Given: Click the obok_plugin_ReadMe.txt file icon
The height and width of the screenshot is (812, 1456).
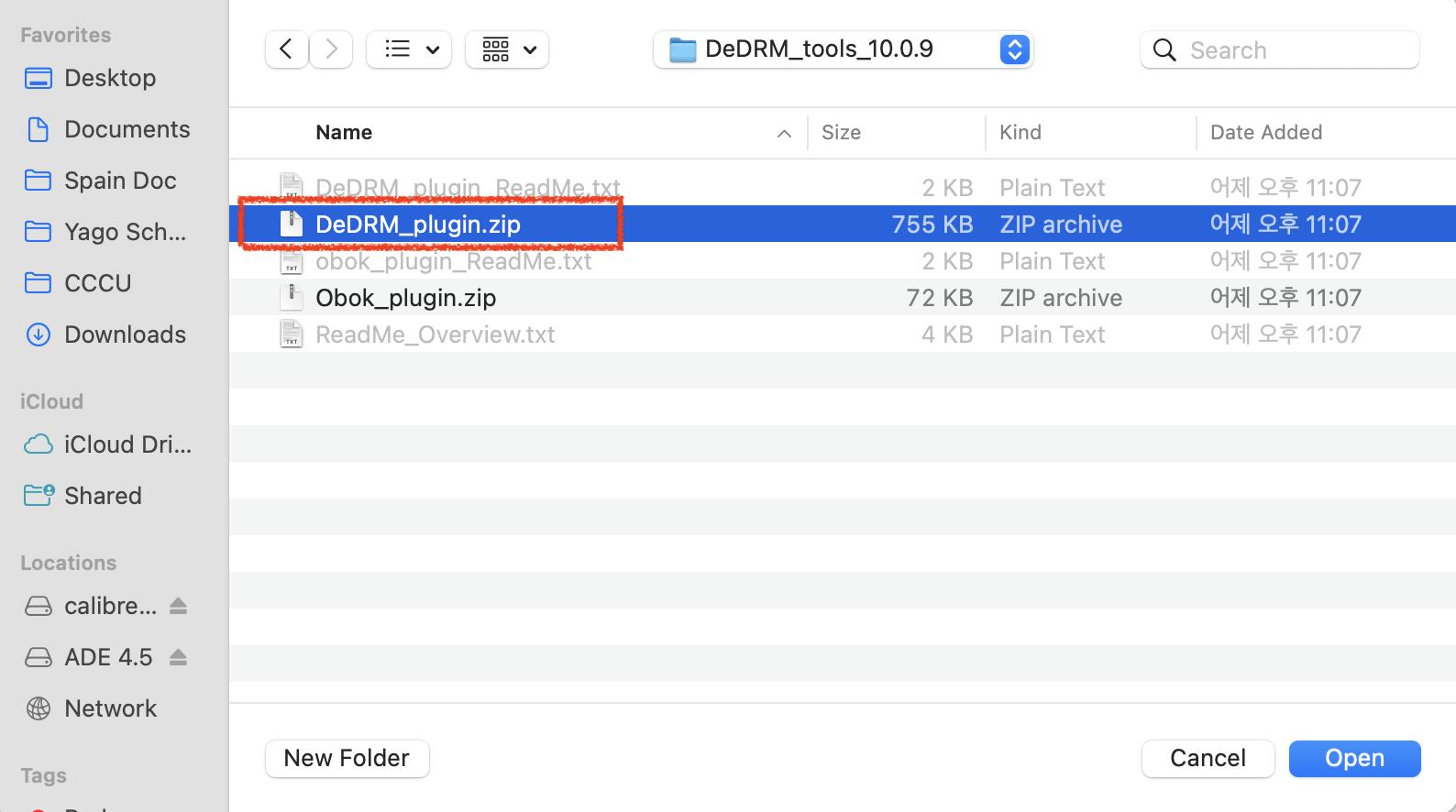Looking at the screenshot, I should pyautogui.click(x=292, y=260).
